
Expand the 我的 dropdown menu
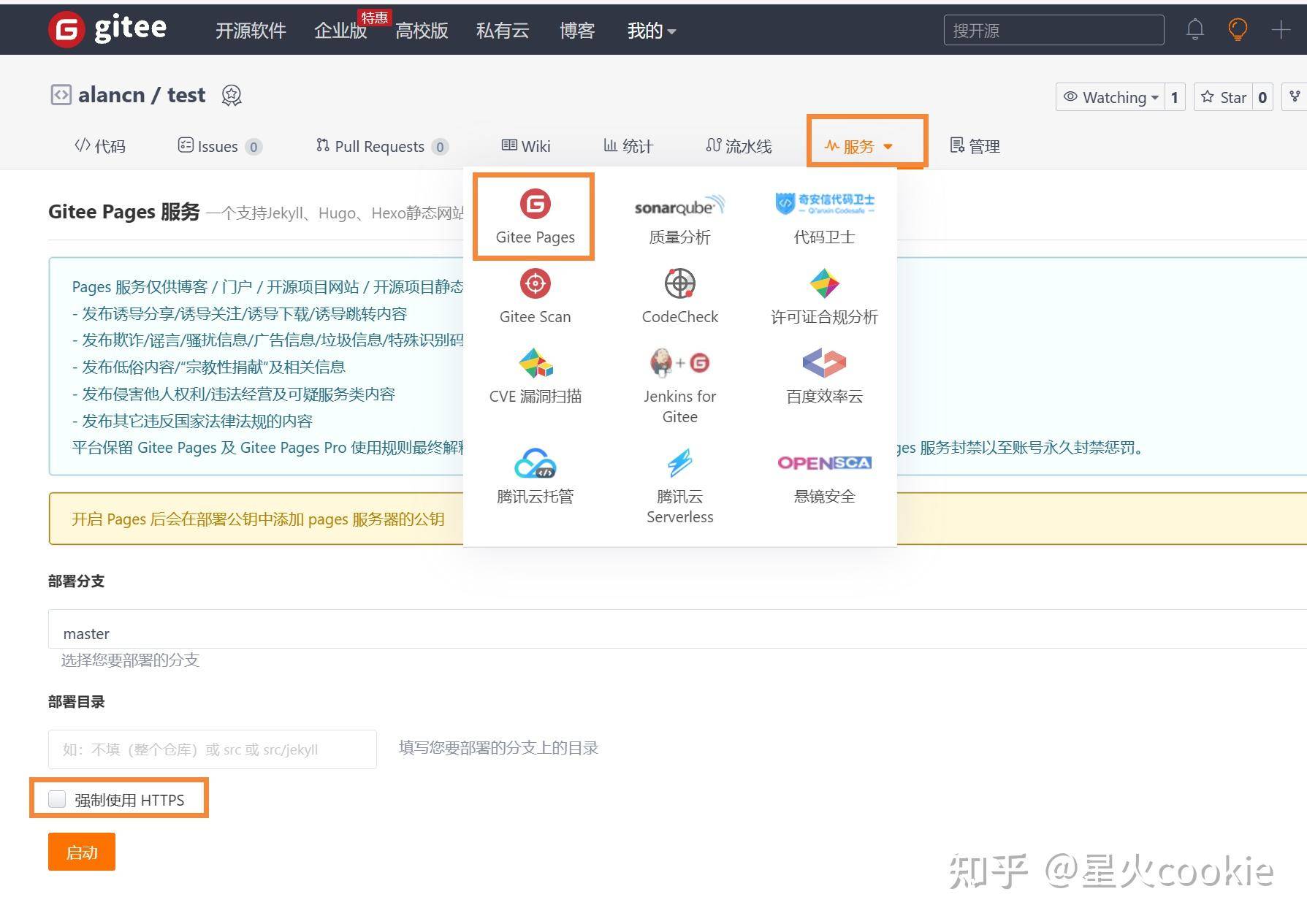click(651, 31)
